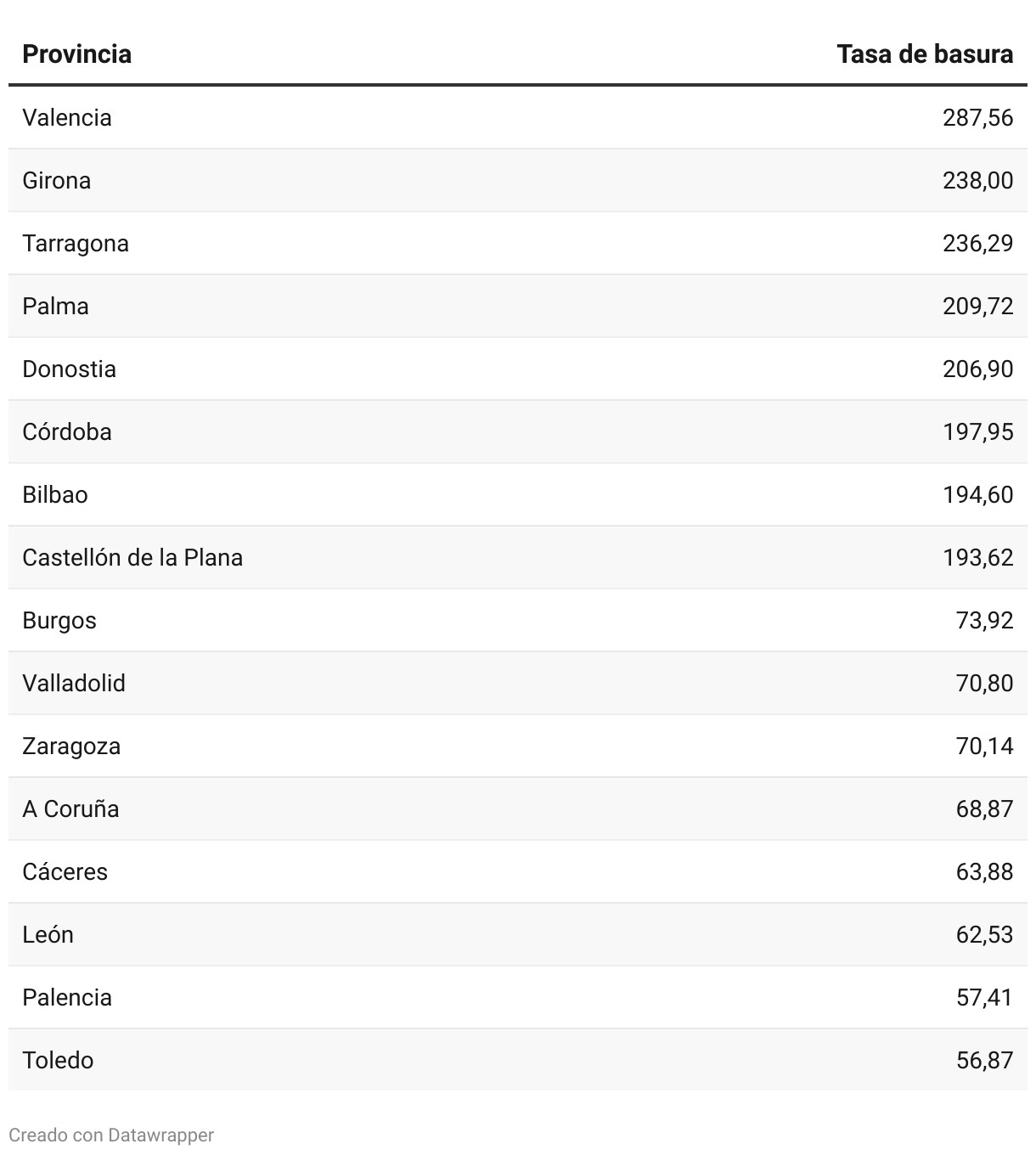
Task: Click the Valladolid province name
Action: pos(74,683)
